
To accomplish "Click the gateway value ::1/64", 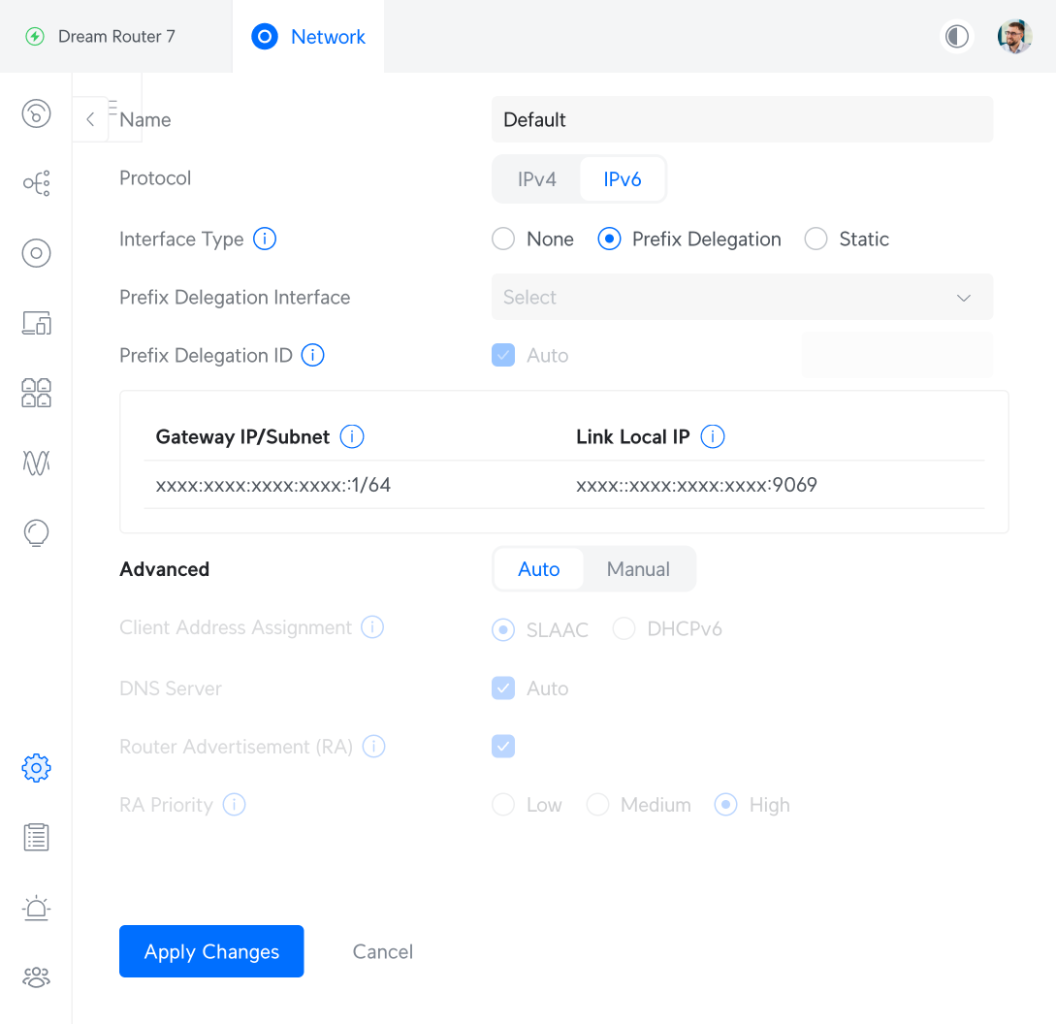I will coord(273,485).
